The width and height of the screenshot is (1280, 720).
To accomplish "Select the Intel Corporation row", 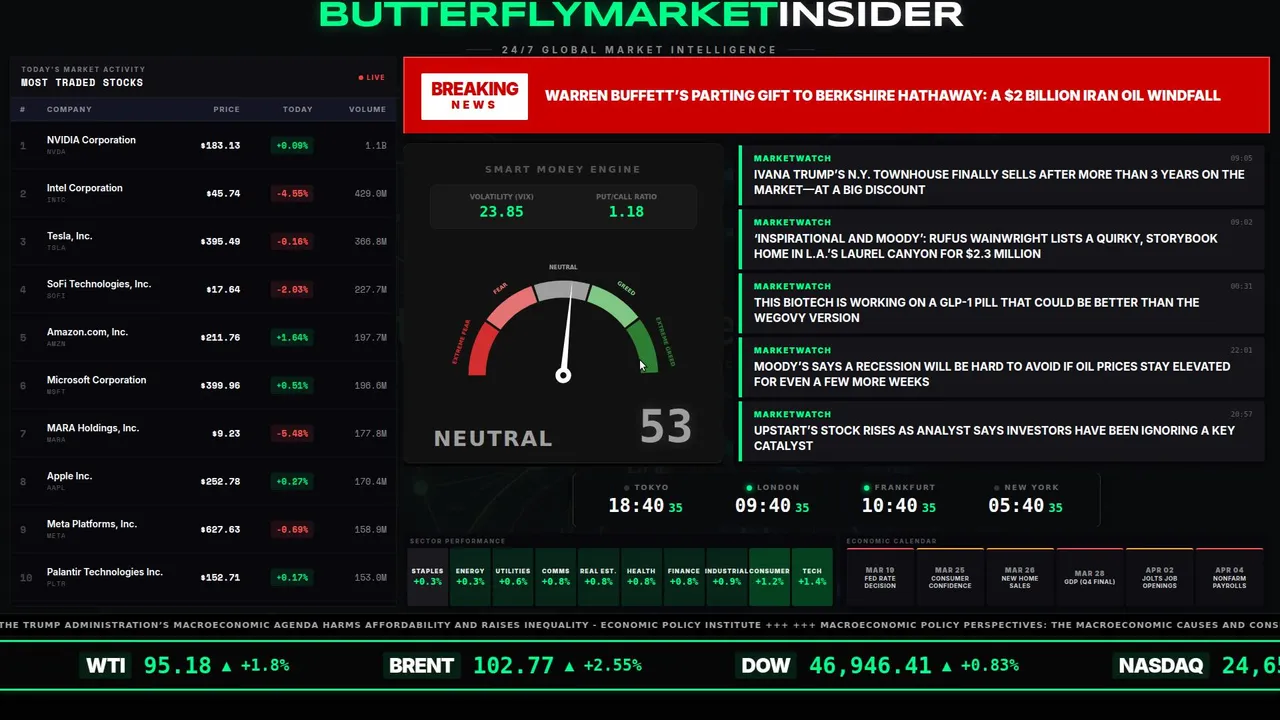I will pos(203,193).
